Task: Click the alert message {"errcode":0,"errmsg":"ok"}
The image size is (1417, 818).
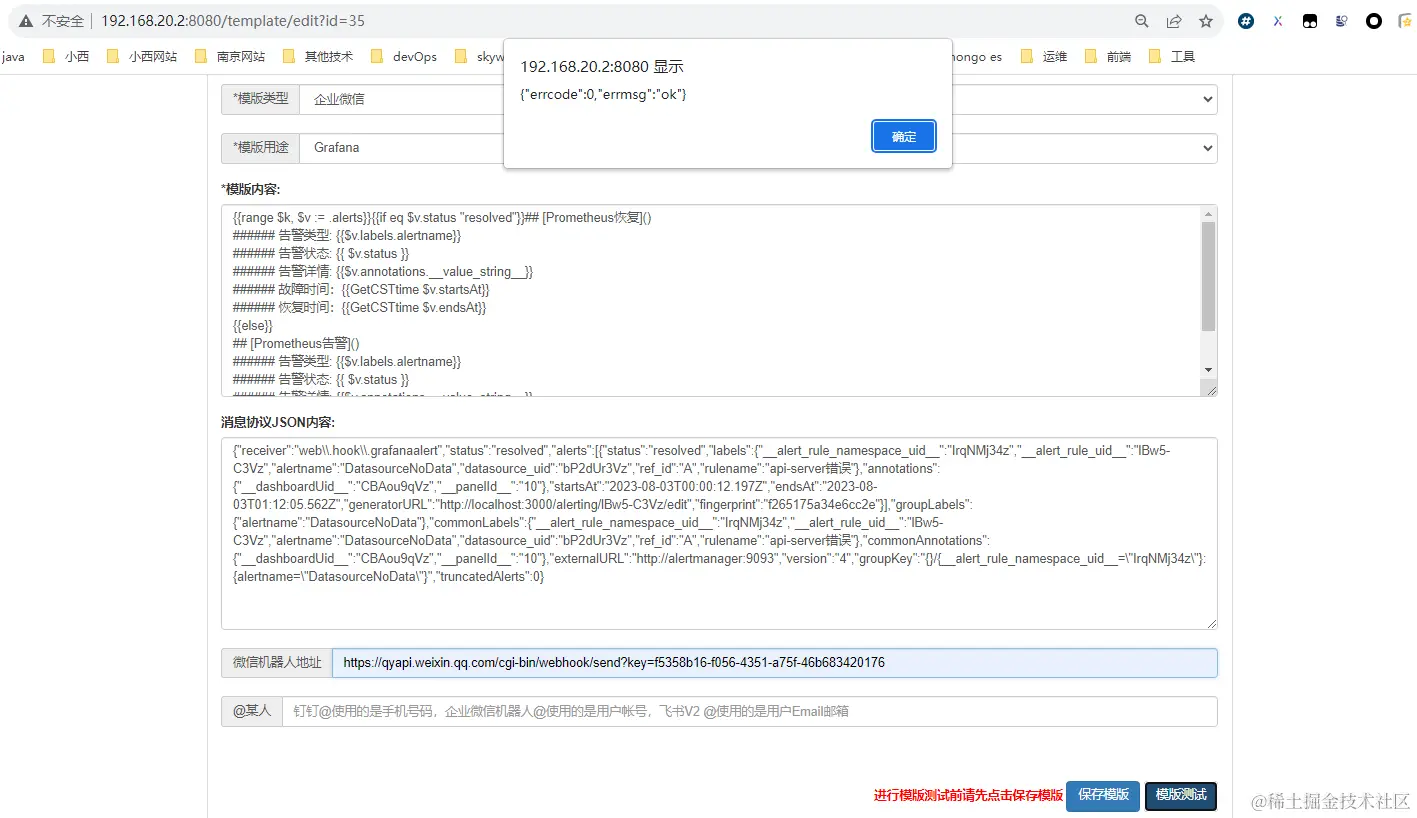Action: click(603, 94)
